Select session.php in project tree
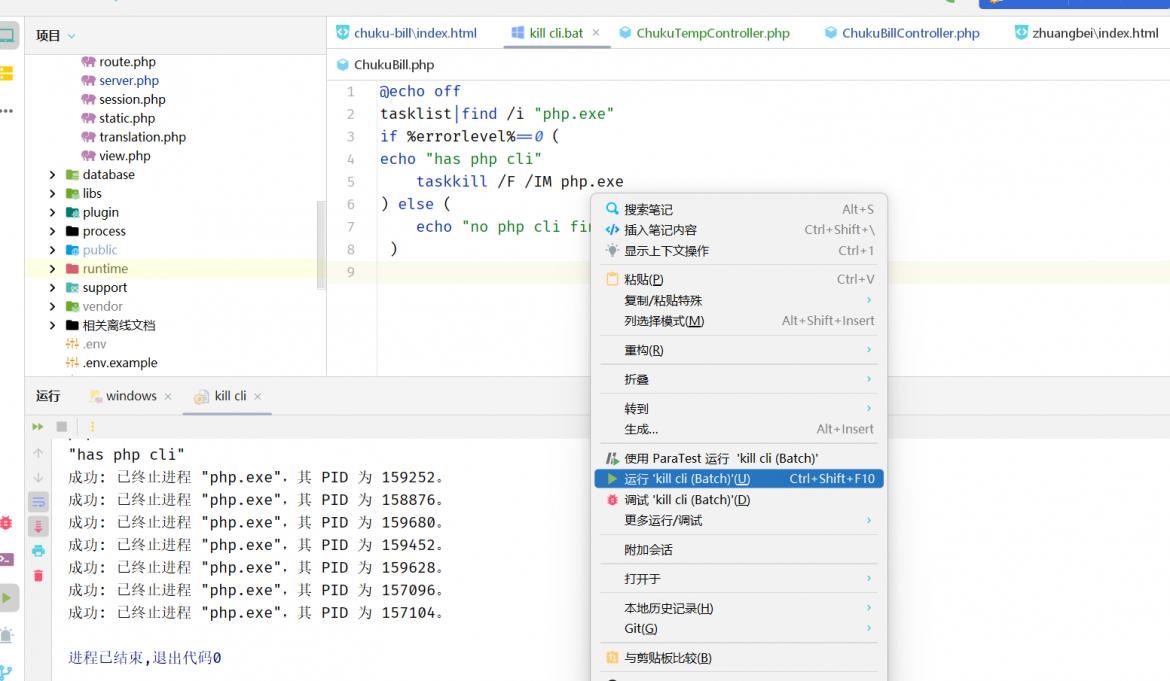The image size is (1170, 681). tap(132, 99)
